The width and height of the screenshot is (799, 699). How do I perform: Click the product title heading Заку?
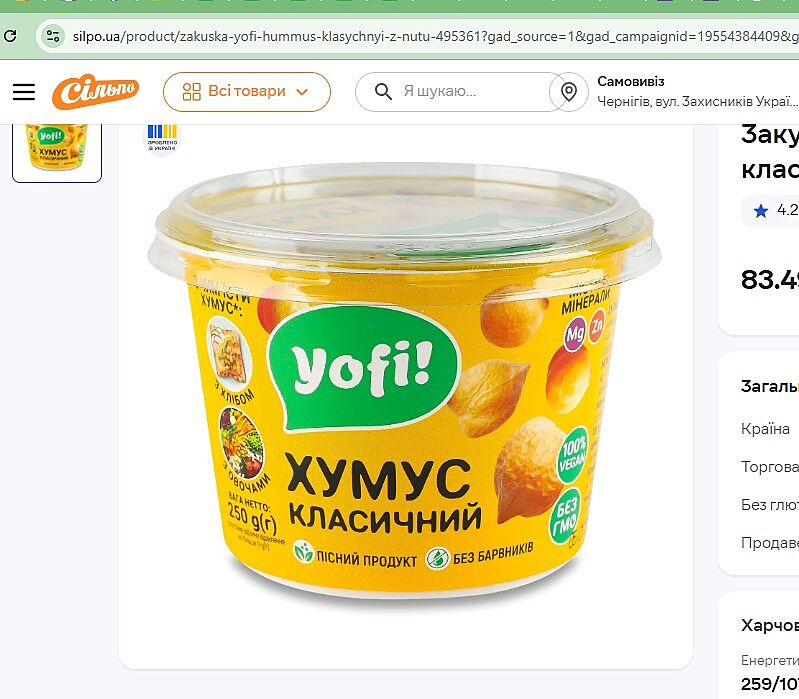[x=770, y=152]
